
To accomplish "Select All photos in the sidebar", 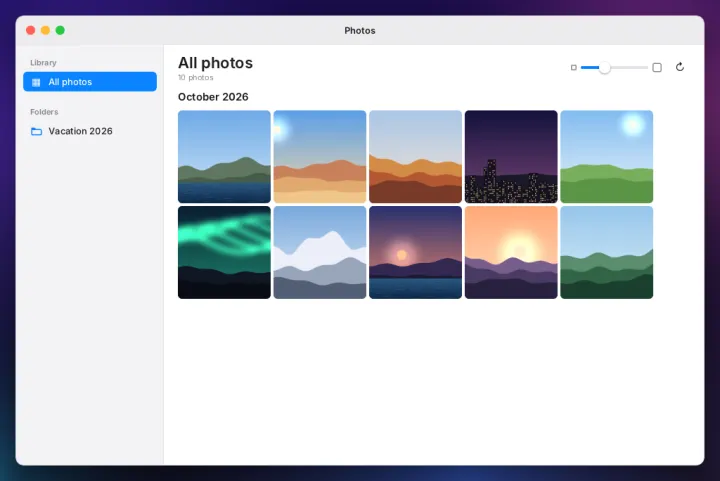I will [90, 82].
